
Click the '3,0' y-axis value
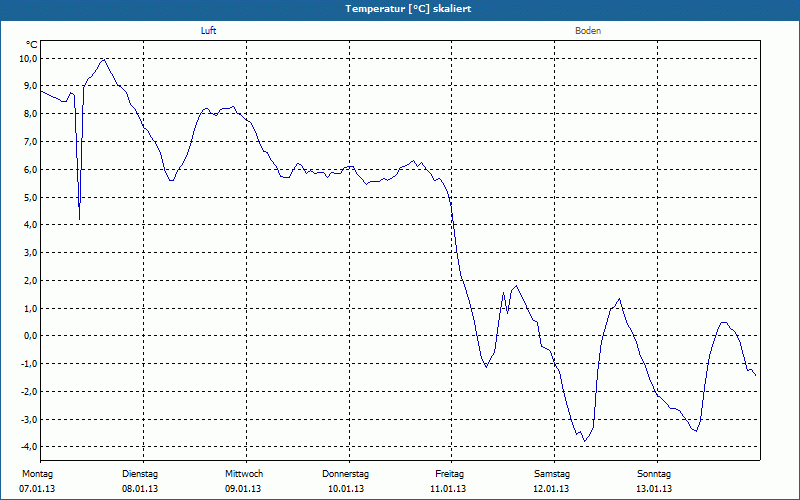click(x=31, y=253)
